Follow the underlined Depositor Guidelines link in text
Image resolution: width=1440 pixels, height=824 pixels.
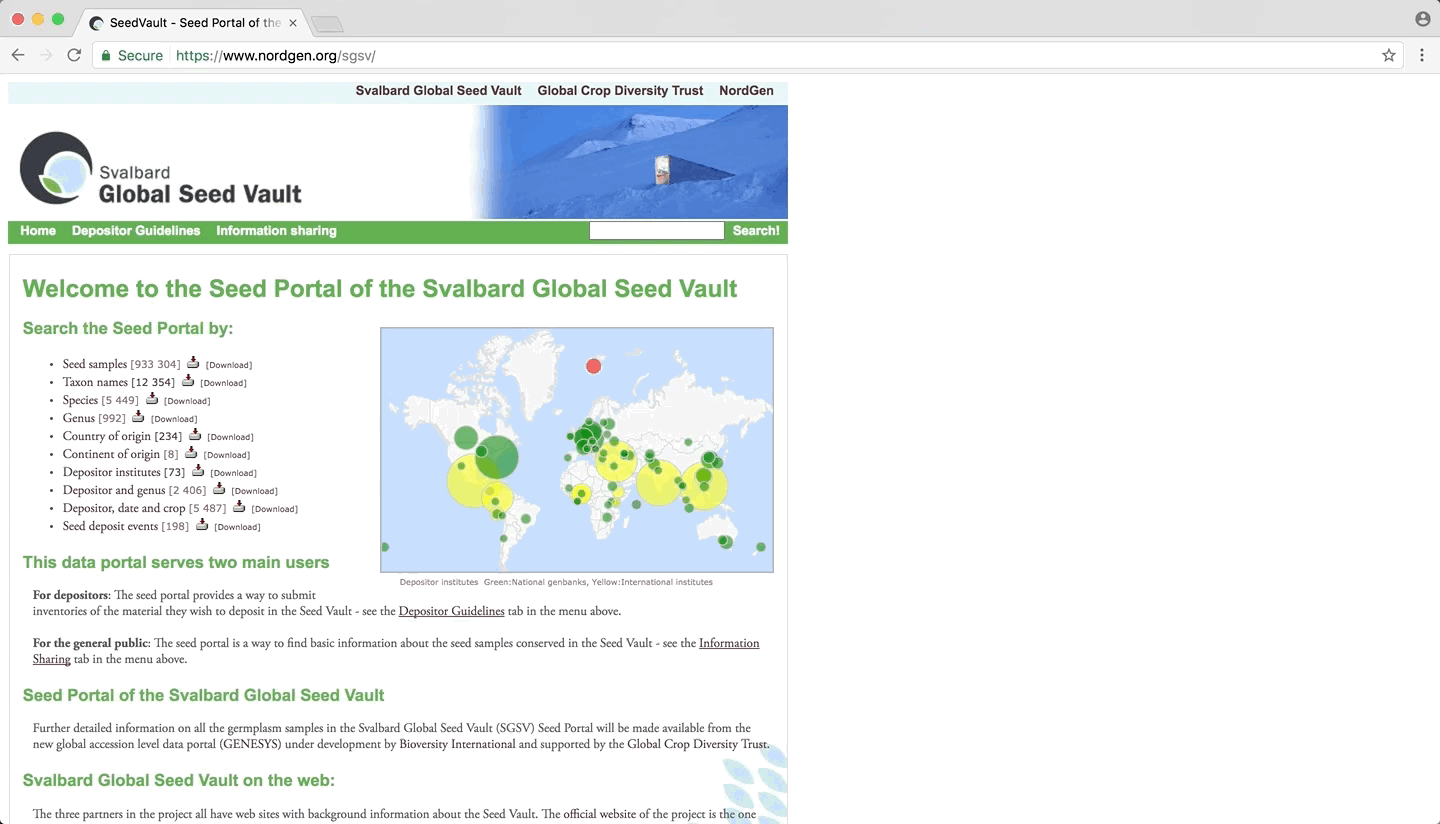[451, 611]
